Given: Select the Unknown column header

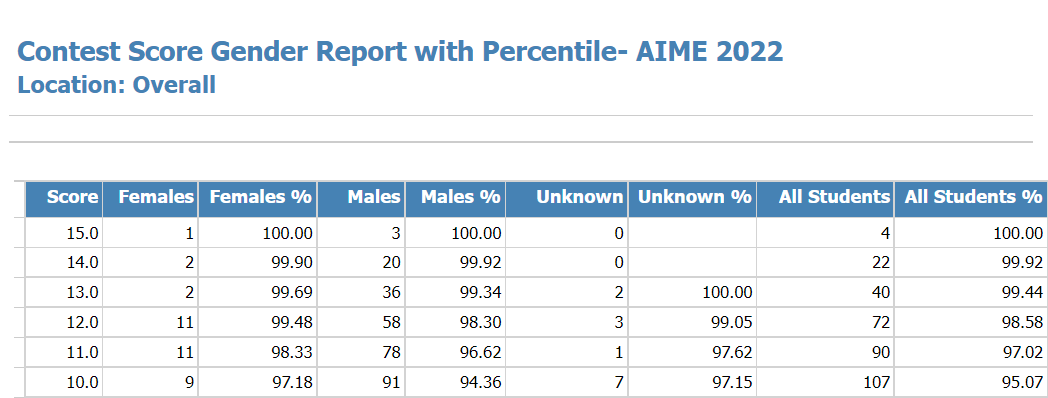Looking at the screenshot, I should coord(567,199).
